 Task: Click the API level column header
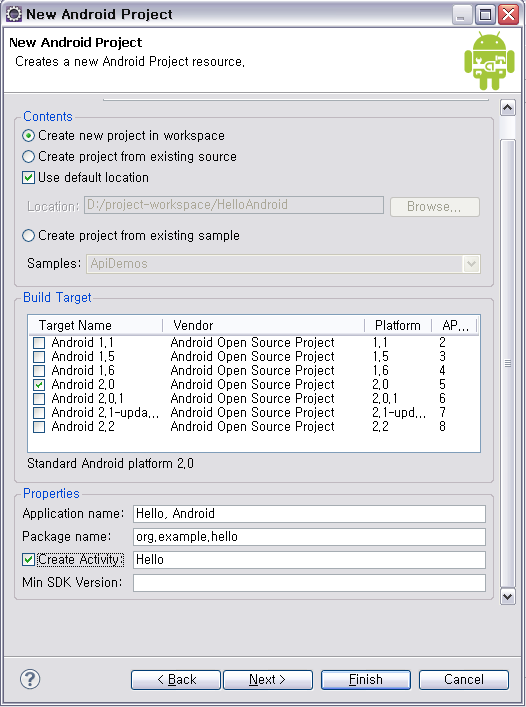point(454,325)
